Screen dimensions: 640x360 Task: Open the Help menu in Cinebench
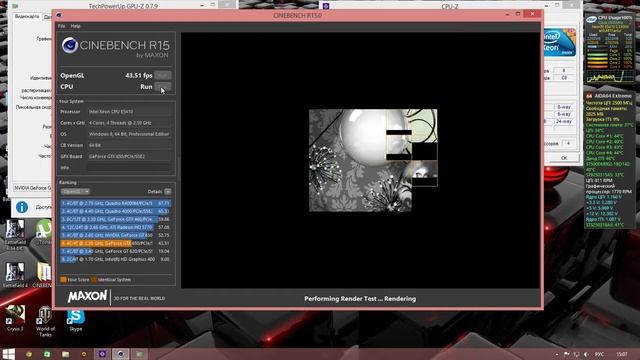pos(76,26)
